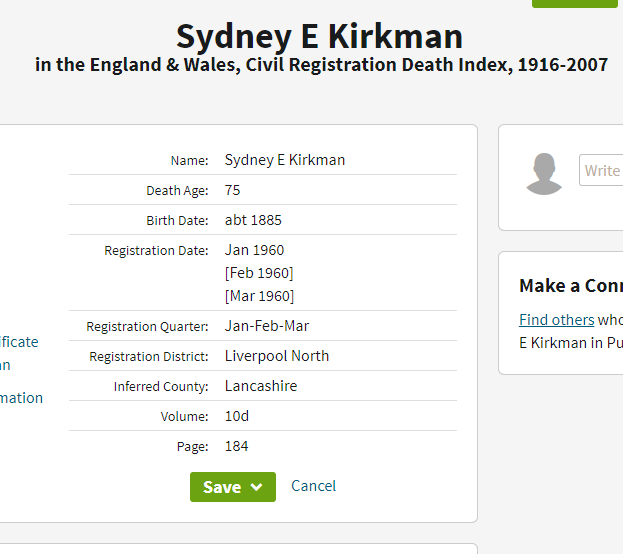Select the '[Mar 1960]' alternate date

coord(259,296)
